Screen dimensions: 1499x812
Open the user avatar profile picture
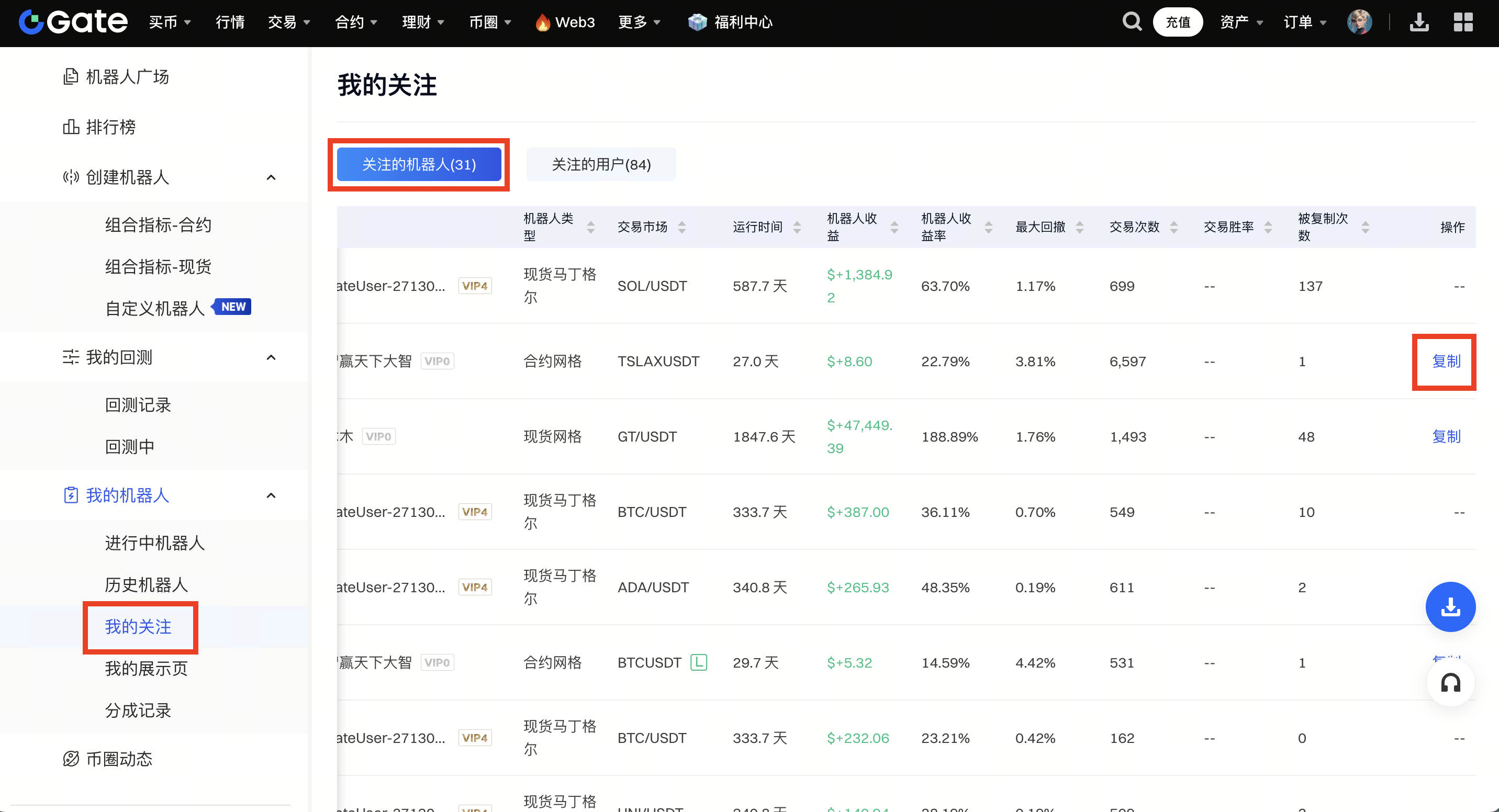1359,22
